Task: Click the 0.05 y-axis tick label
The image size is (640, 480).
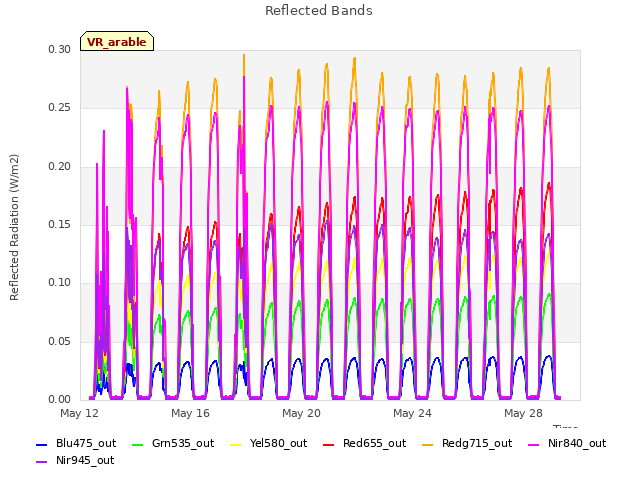Action: [60, 341]
